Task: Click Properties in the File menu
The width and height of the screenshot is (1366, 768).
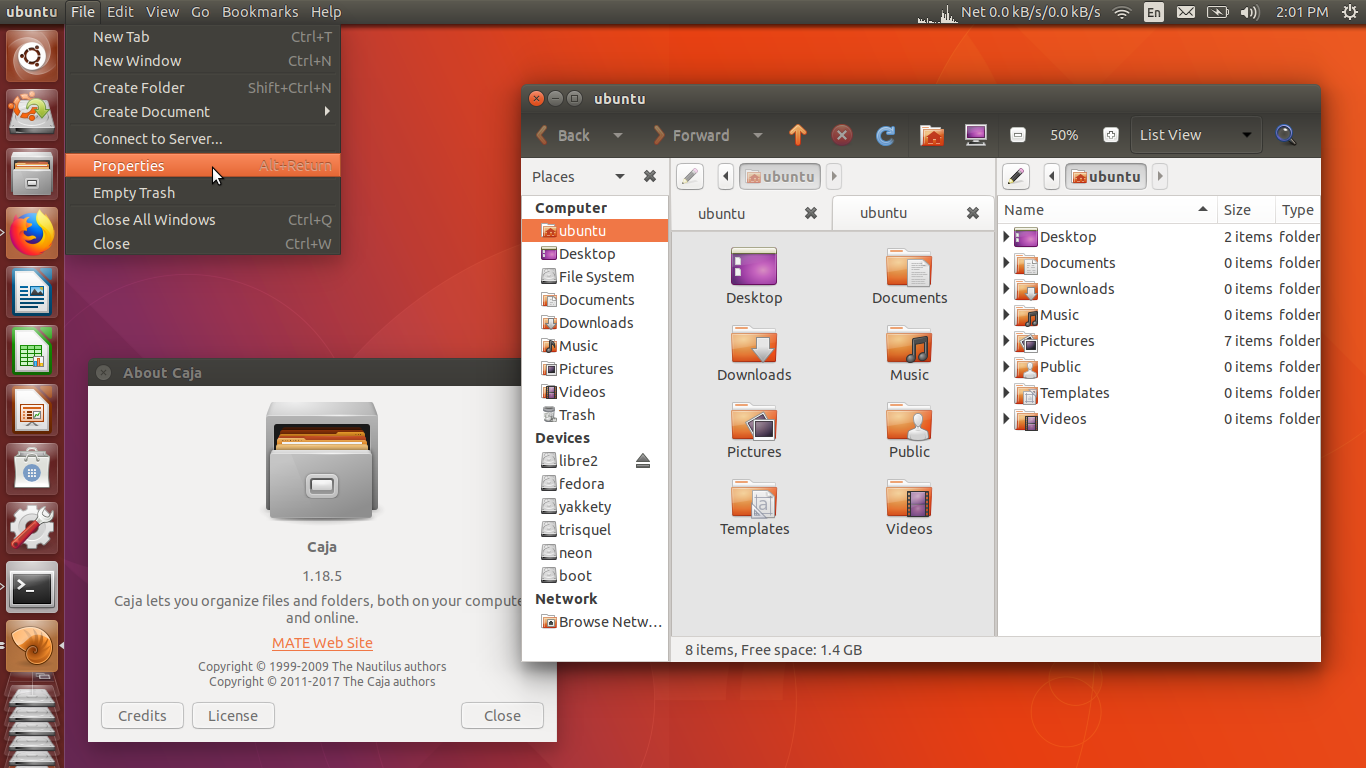Action: click(x=203, y=166)
